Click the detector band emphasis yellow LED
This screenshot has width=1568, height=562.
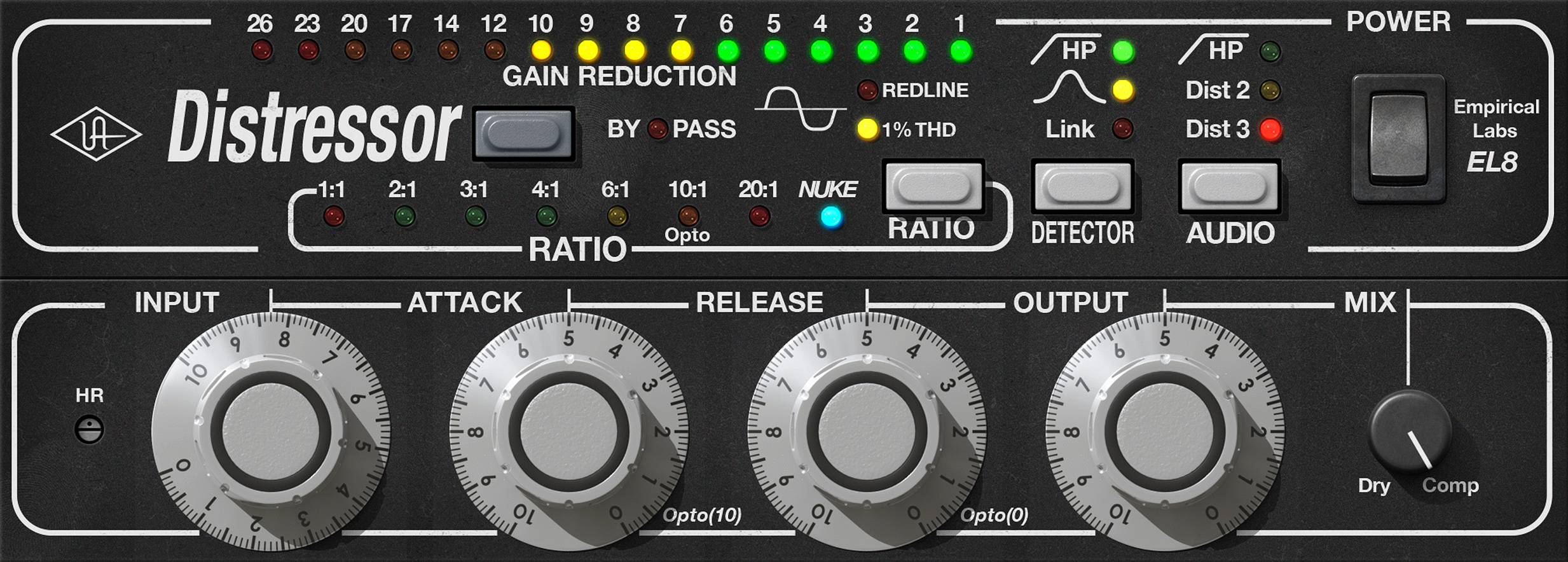[x=1123, y=90]
